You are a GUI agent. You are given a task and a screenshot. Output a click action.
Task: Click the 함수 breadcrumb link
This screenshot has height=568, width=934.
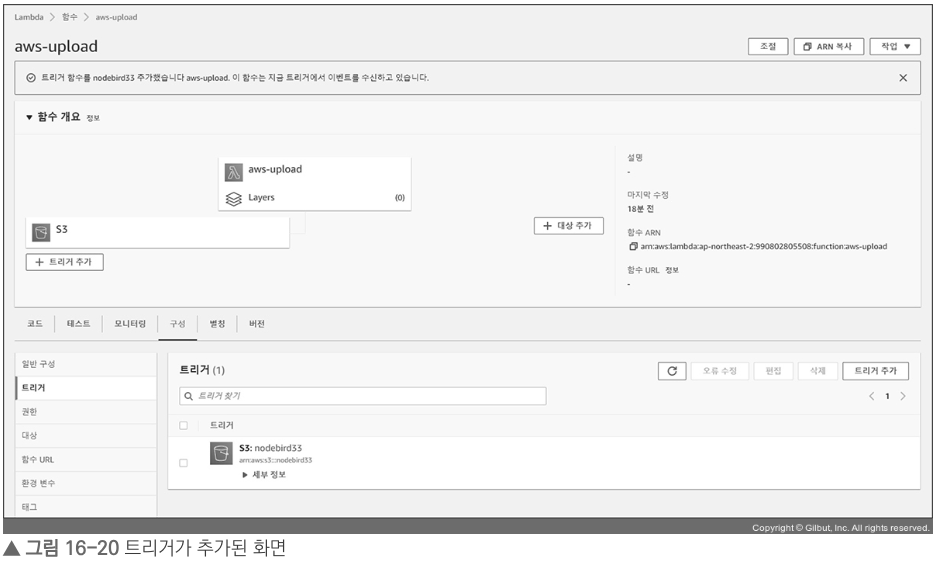click(70, 17)
